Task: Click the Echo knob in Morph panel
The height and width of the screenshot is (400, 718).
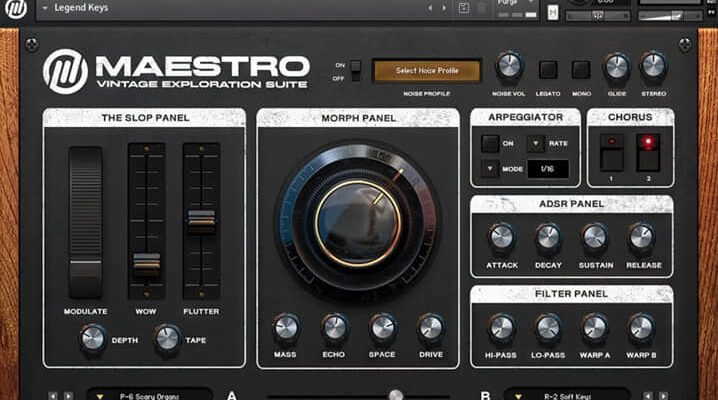Action: (x=334, y=327)
